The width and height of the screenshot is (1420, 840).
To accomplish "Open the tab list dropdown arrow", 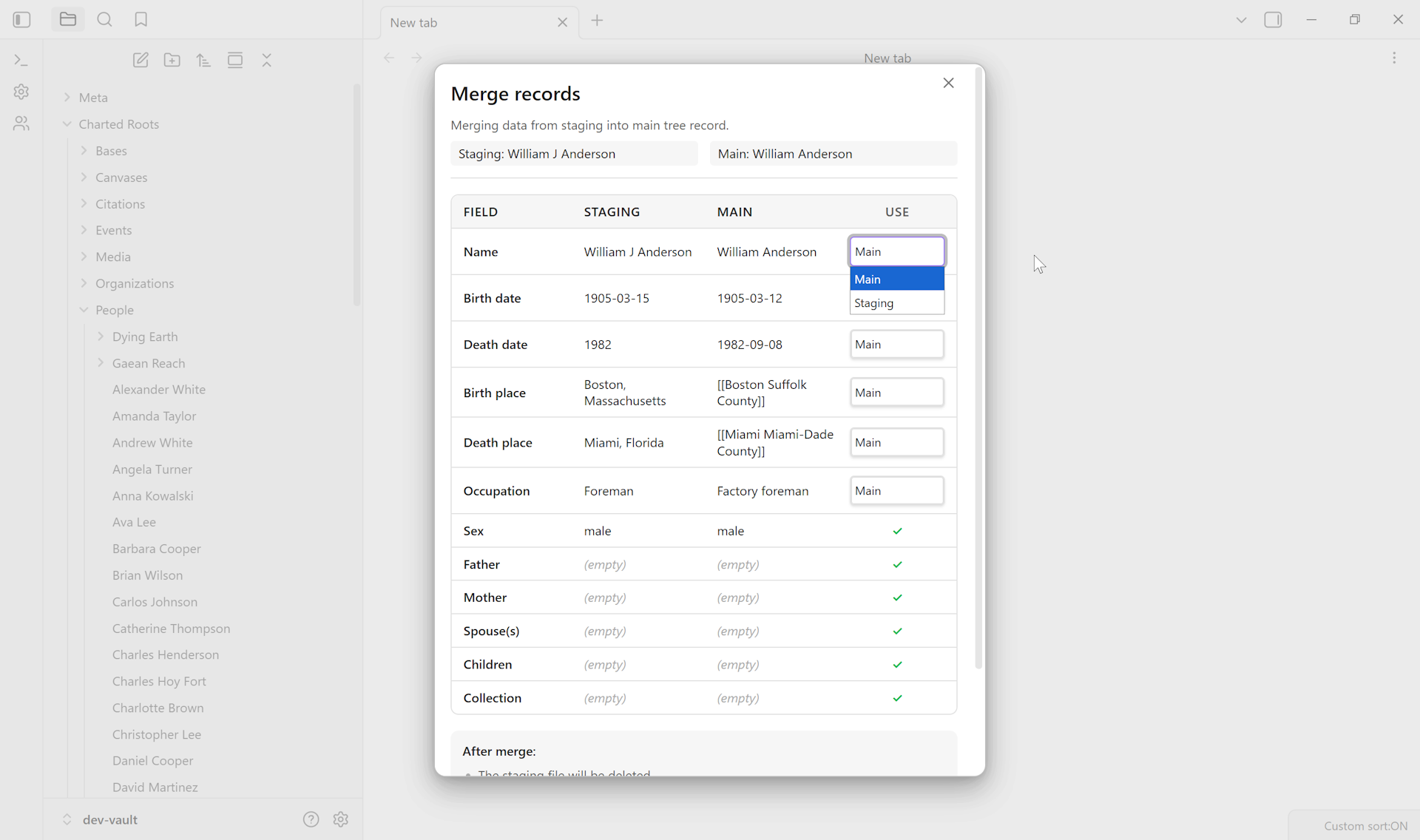I will point(1242,20).
